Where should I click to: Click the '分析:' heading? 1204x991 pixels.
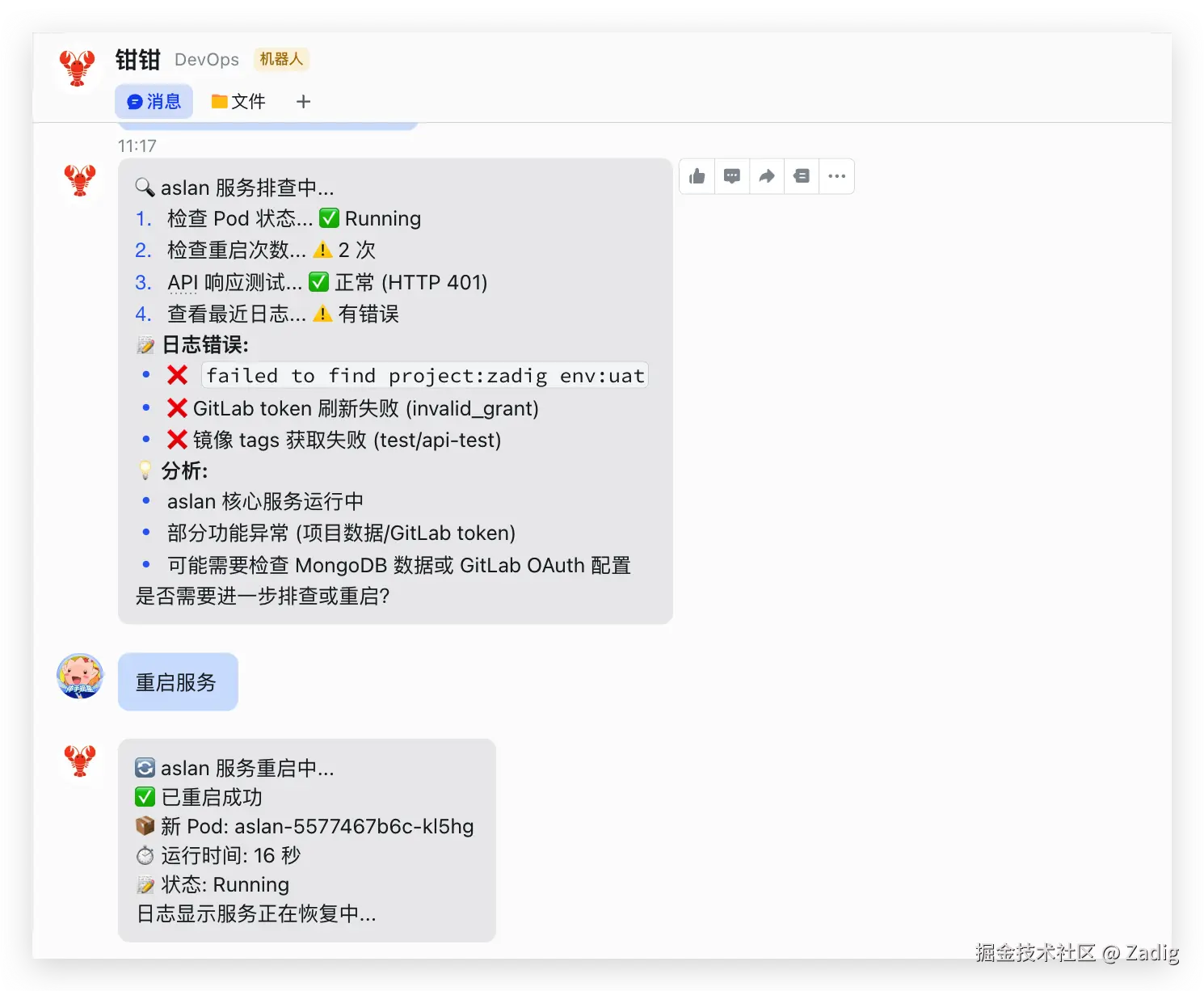[185, 470]
